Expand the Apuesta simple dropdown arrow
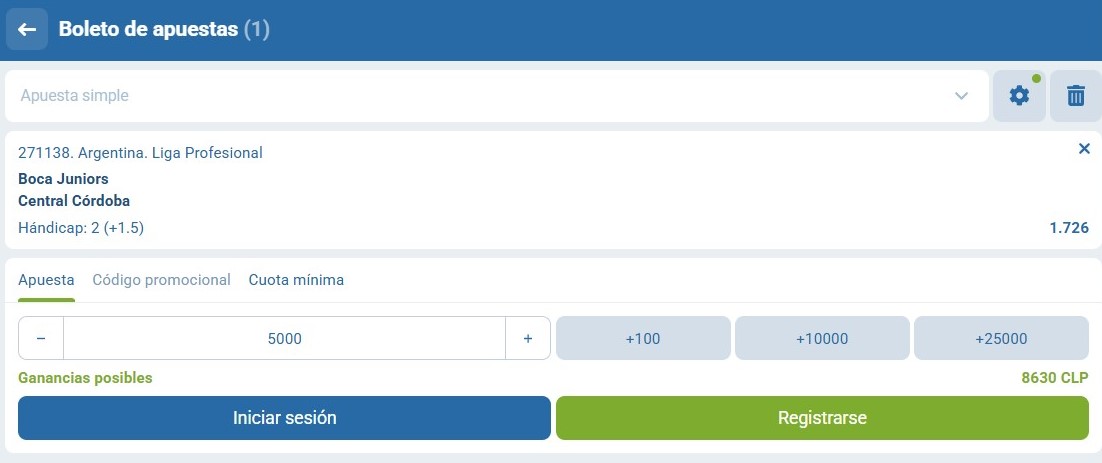This screenshot has height=463, width=1102. [961, 96]
